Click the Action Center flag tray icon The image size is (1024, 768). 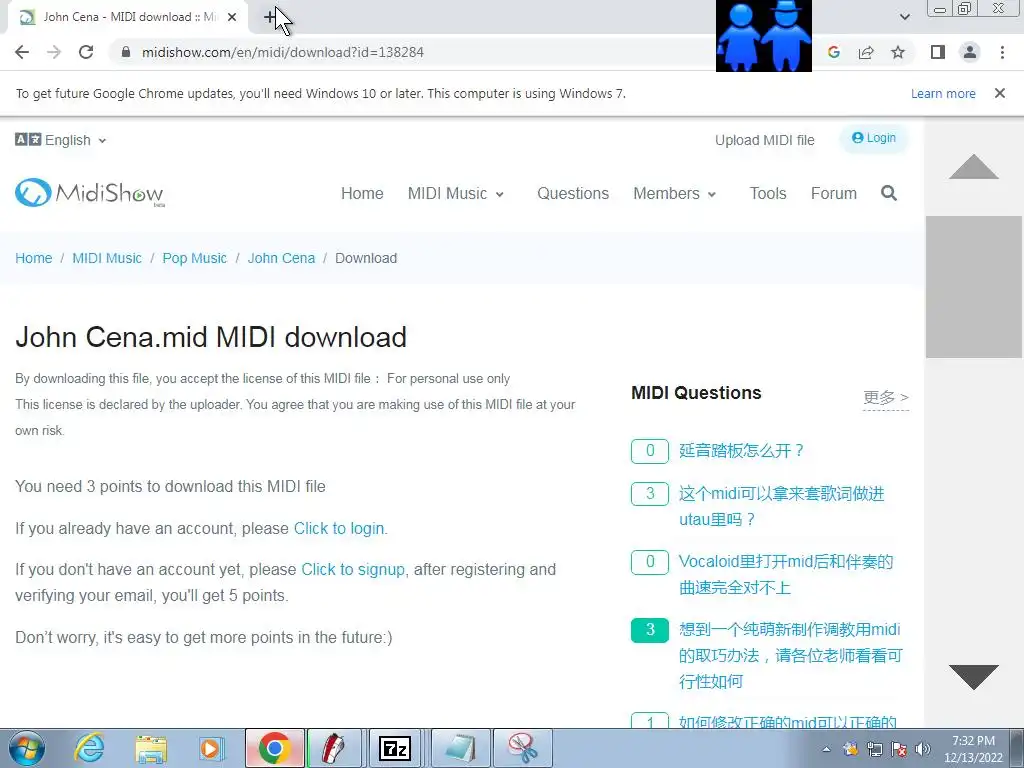coord(899,749)
